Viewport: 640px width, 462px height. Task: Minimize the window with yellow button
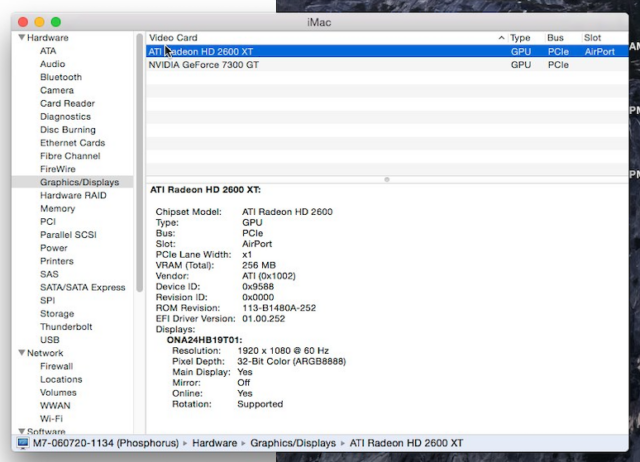(x=39, y=22)
